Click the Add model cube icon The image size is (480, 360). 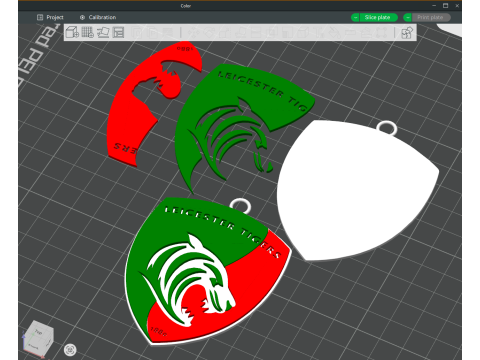pos(72,32)
